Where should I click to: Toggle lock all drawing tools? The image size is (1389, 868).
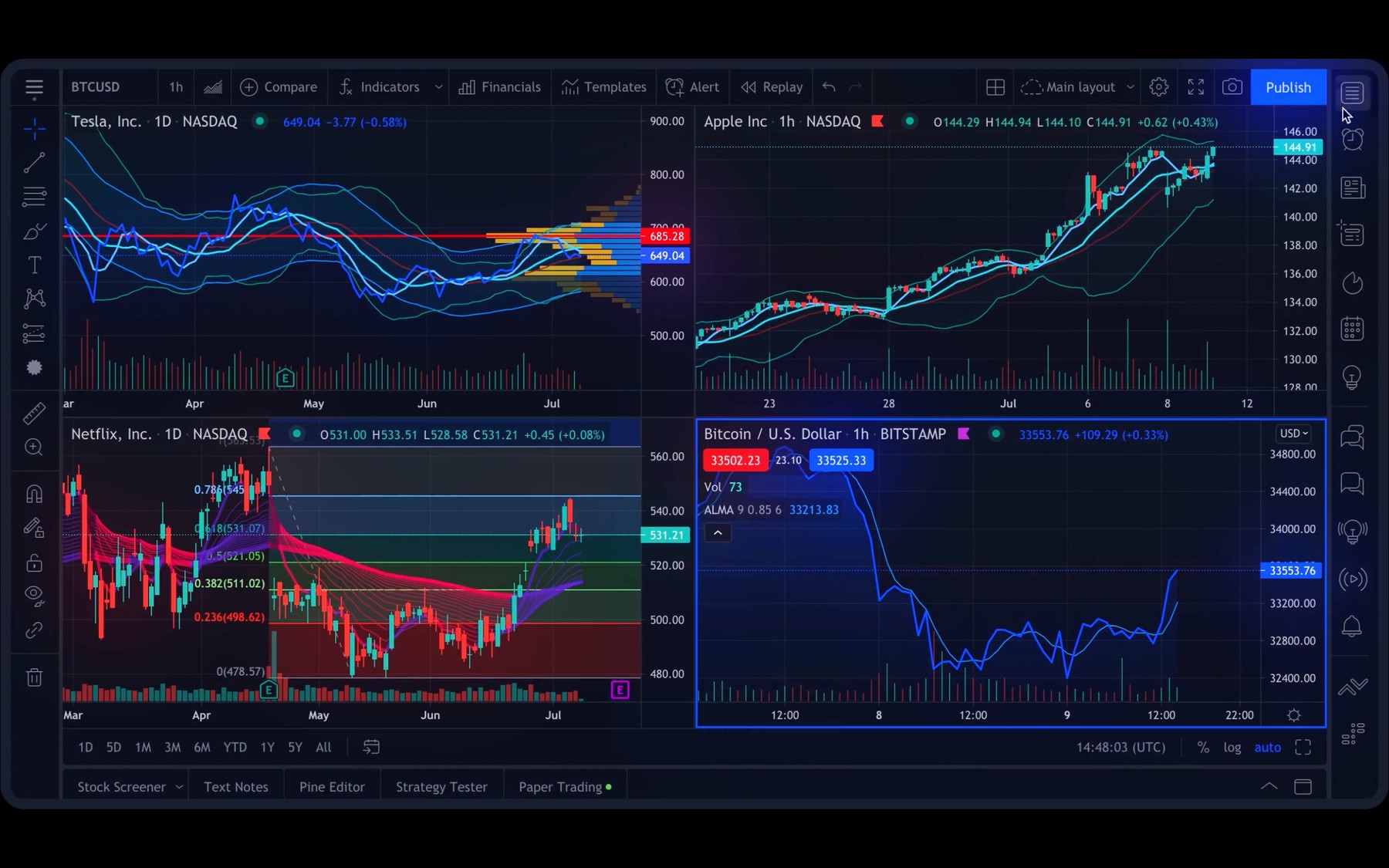coord(34,562)
